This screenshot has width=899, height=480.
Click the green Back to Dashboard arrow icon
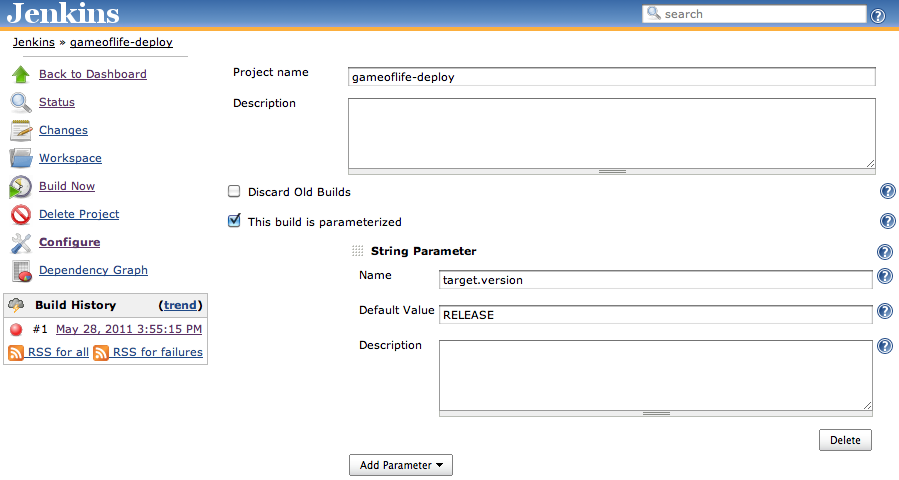[21, 75]
